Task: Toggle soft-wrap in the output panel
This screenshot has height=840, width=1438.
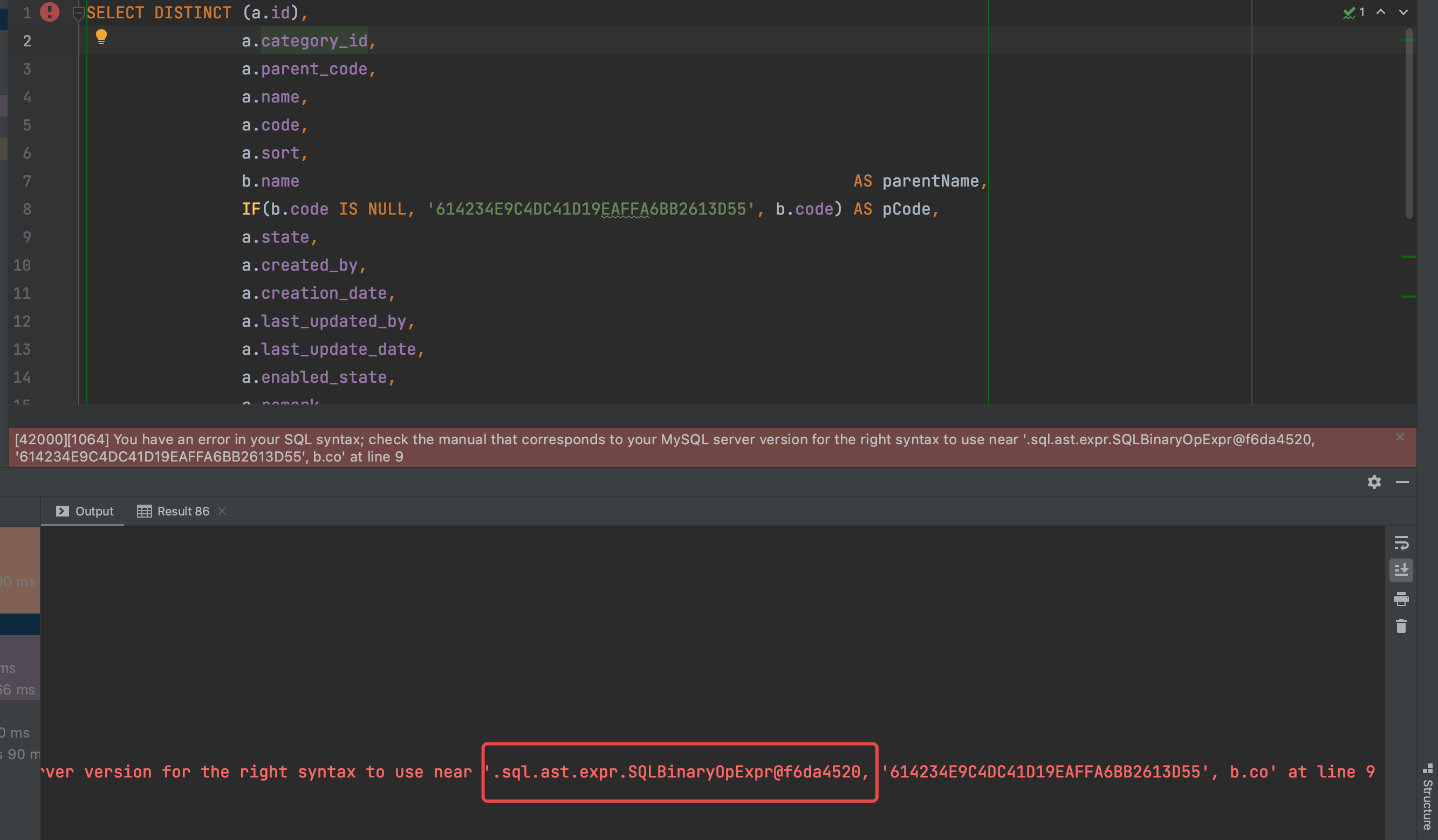Action: coord(1401,543)
